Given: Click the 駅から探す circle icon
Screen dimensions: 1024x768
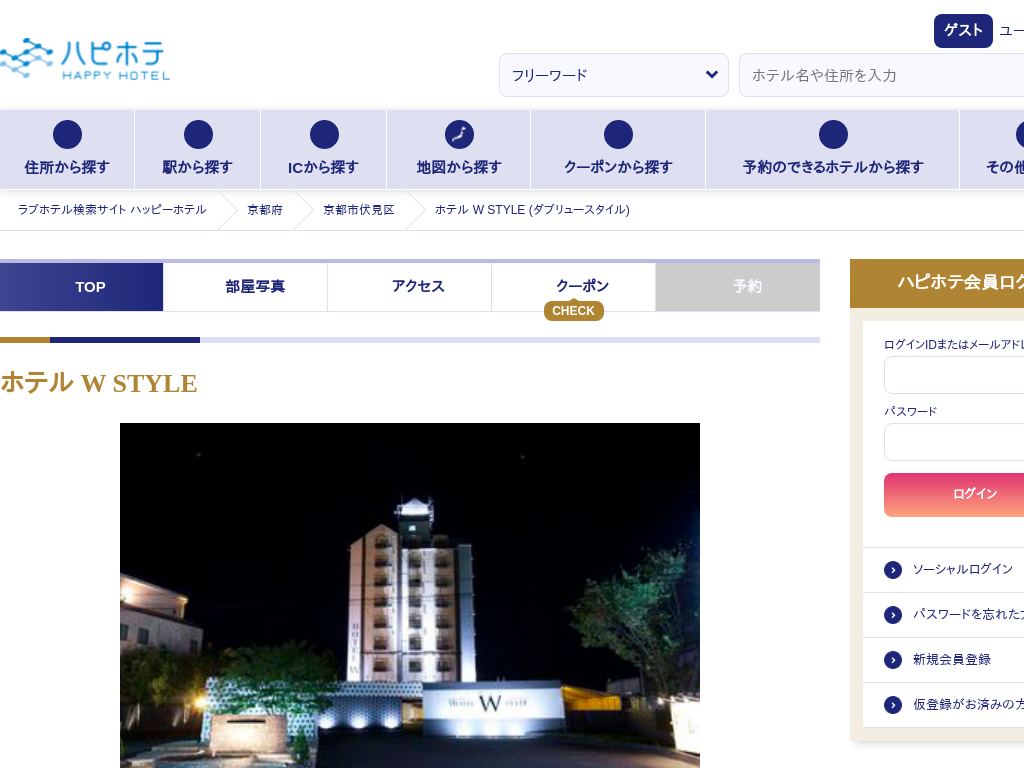Looking at the screenshot, I should click(198, 135).
